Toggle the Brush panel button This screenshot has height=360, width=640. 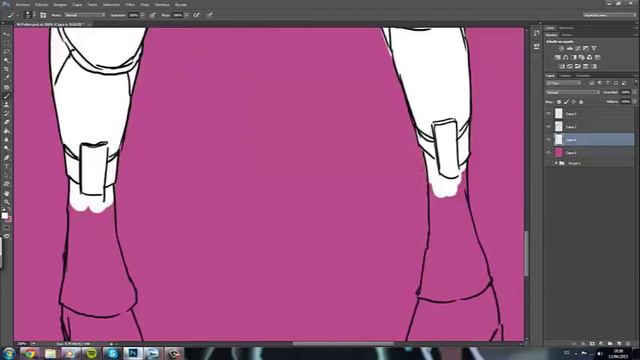[x=43, y=15]
